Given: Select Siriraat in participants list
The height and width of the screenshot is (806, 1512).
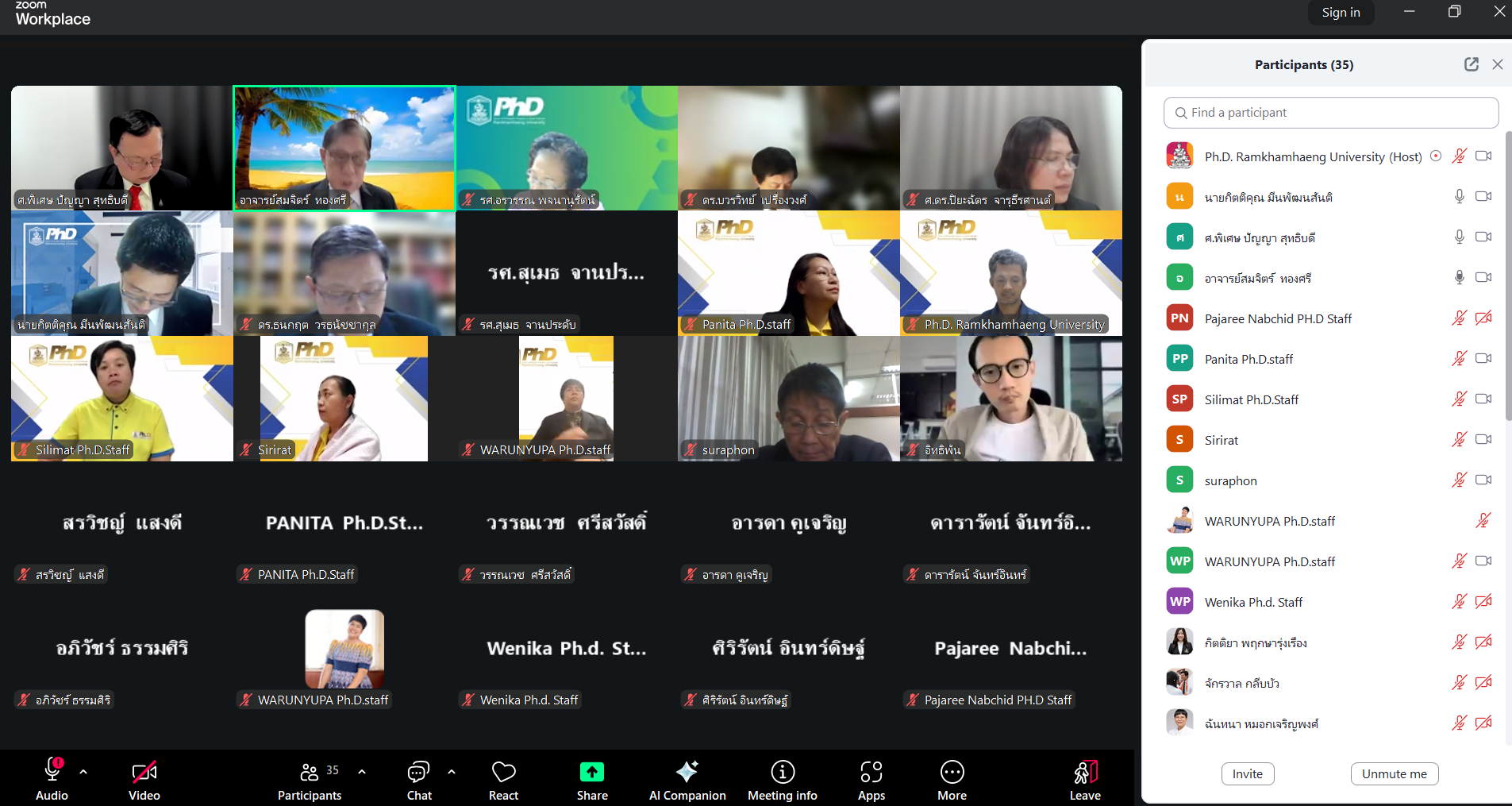Looking at the screenshot, I should click(x=1222, y=440).
